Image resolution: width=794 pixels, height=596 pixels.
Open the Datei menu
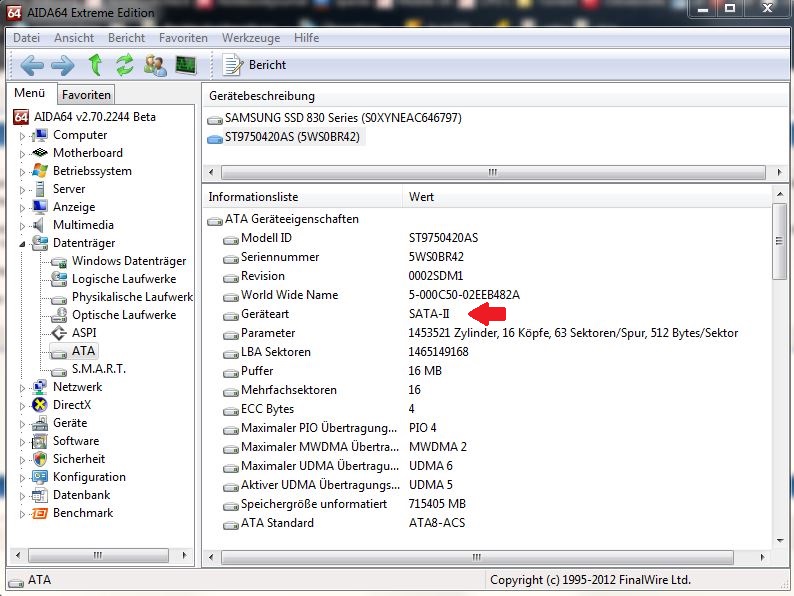[26, 38]
